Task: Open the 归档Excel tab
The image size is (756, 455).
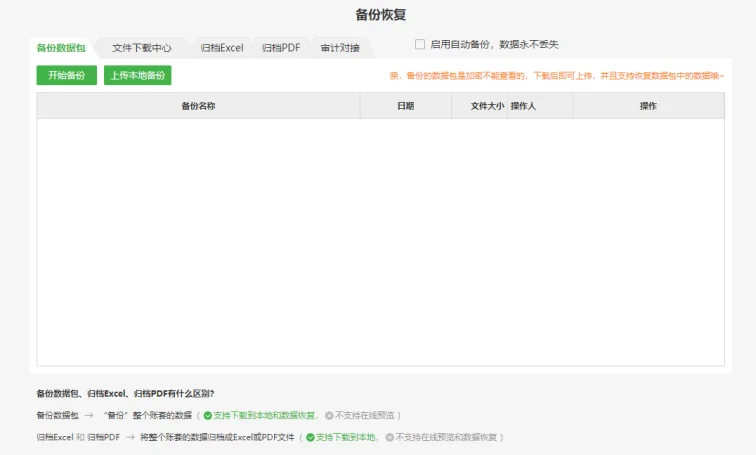Action: 222,48
